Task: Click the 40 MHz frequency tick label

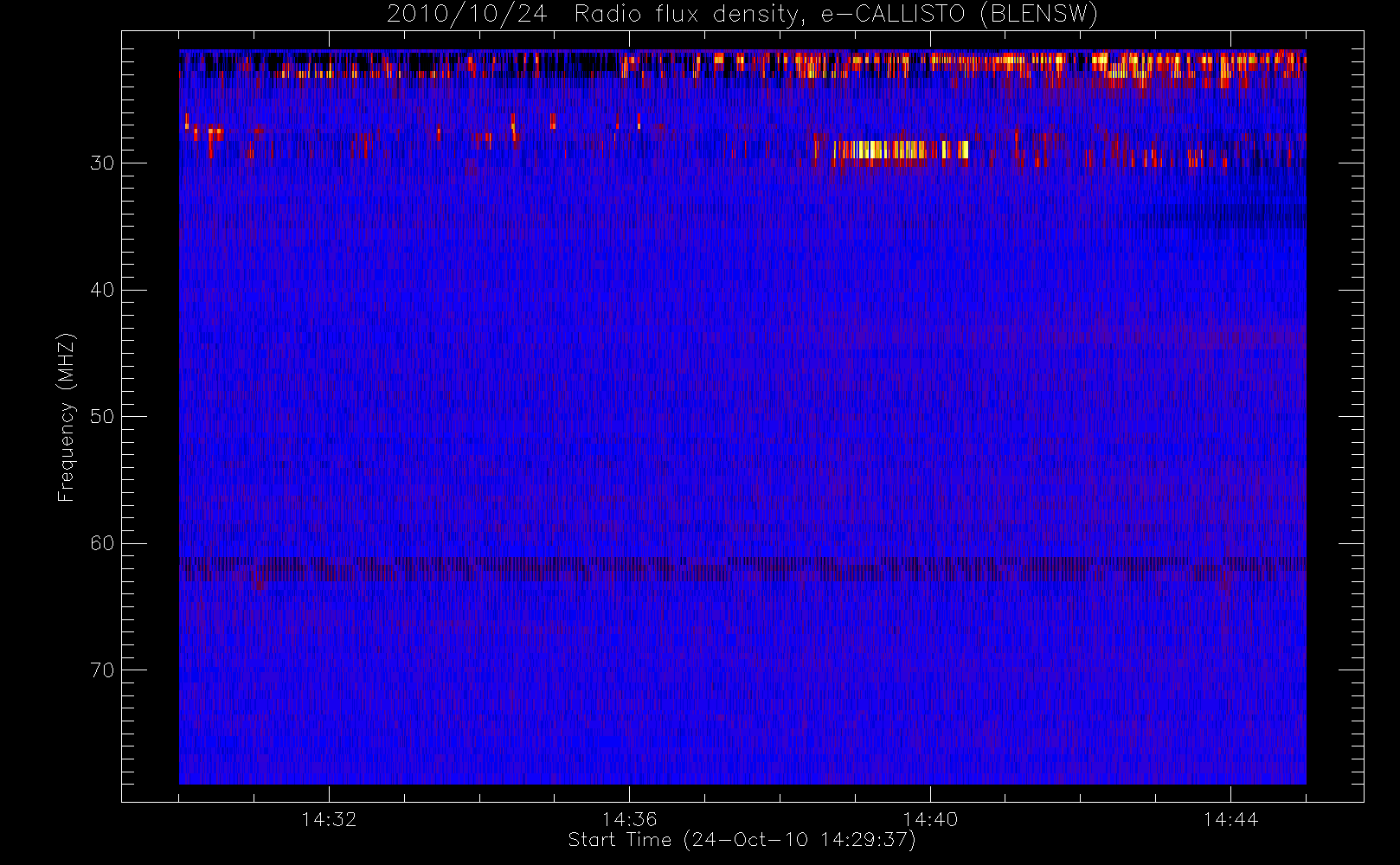Action: point(102,290)
